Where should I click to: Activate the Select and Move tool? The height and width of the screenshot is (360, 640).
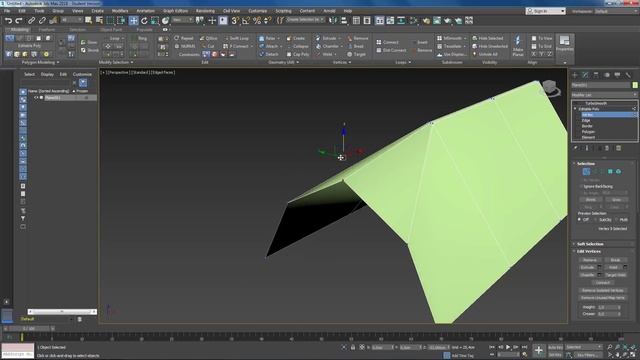tap(133, 20)
